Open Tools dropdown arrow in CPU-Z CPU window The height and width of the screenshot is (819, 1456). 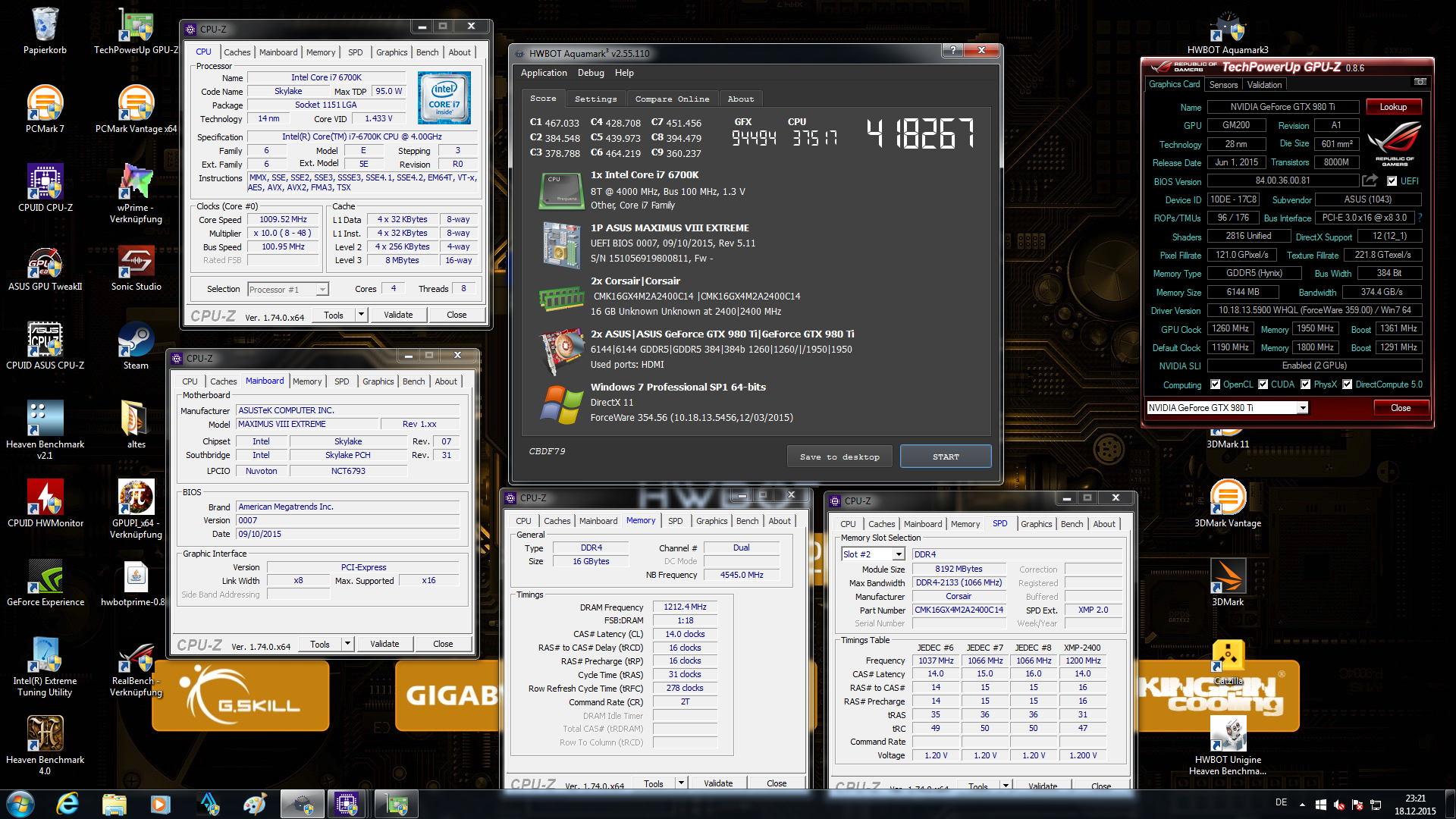(361, 315)
